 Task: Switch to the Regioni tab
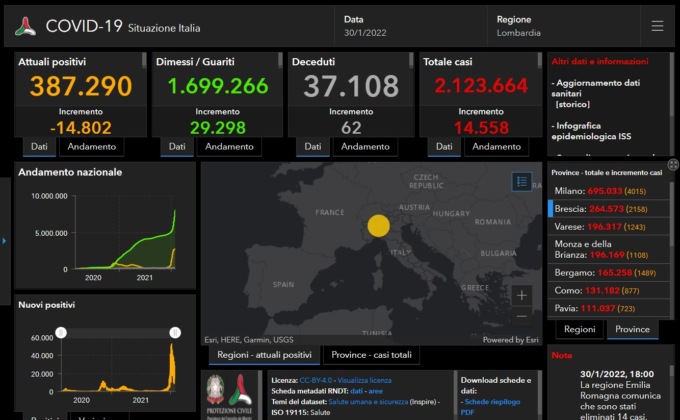[579, 329]
